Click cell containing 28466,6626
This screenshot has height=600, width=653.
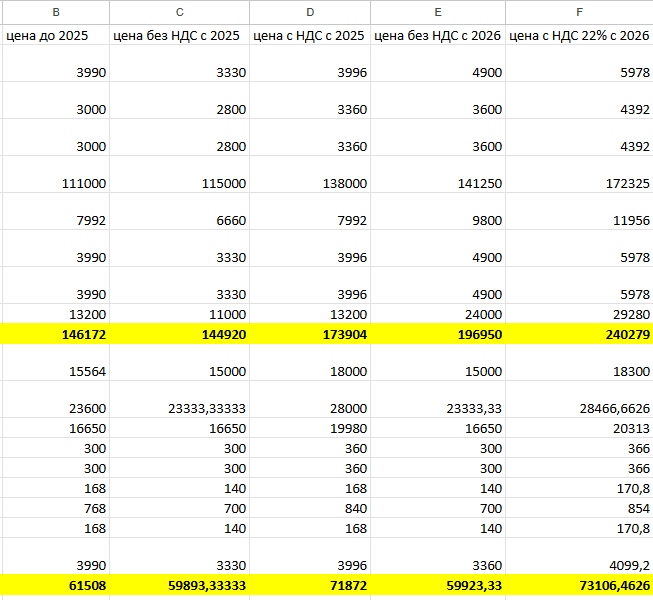tap(579, 408)
